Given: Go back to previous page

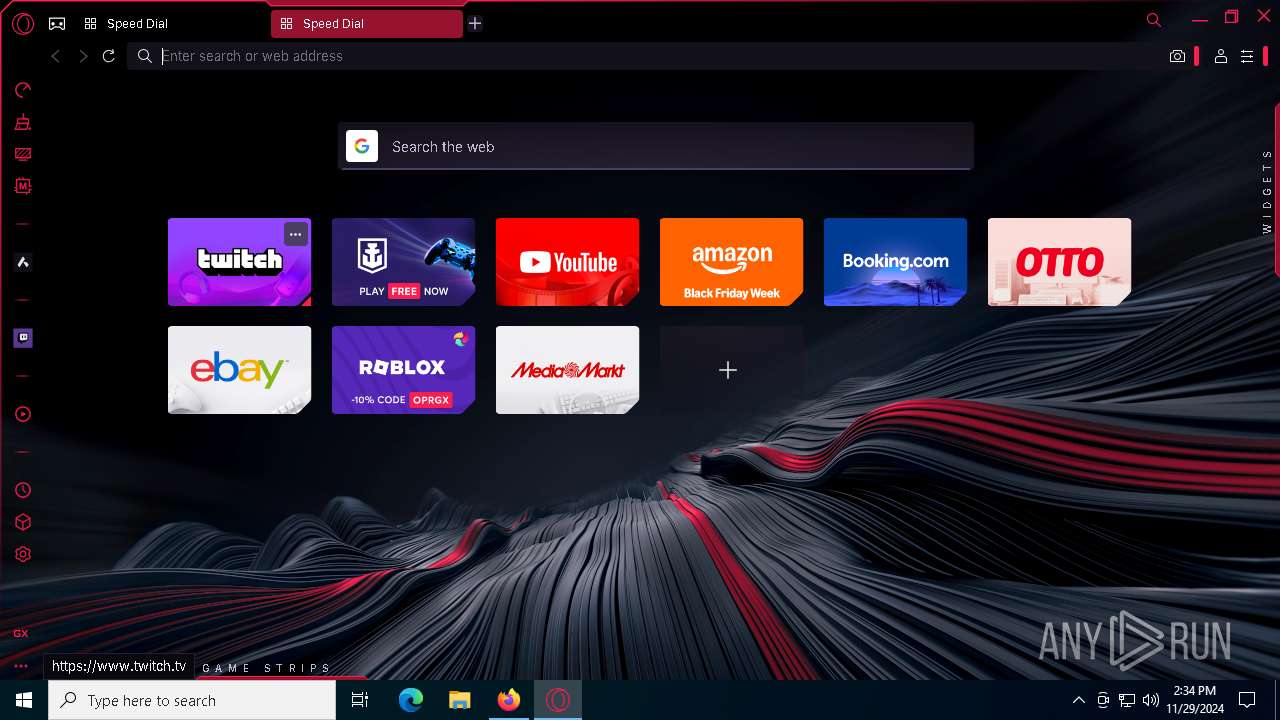Looking at the screenshot, I should point(56,56).
